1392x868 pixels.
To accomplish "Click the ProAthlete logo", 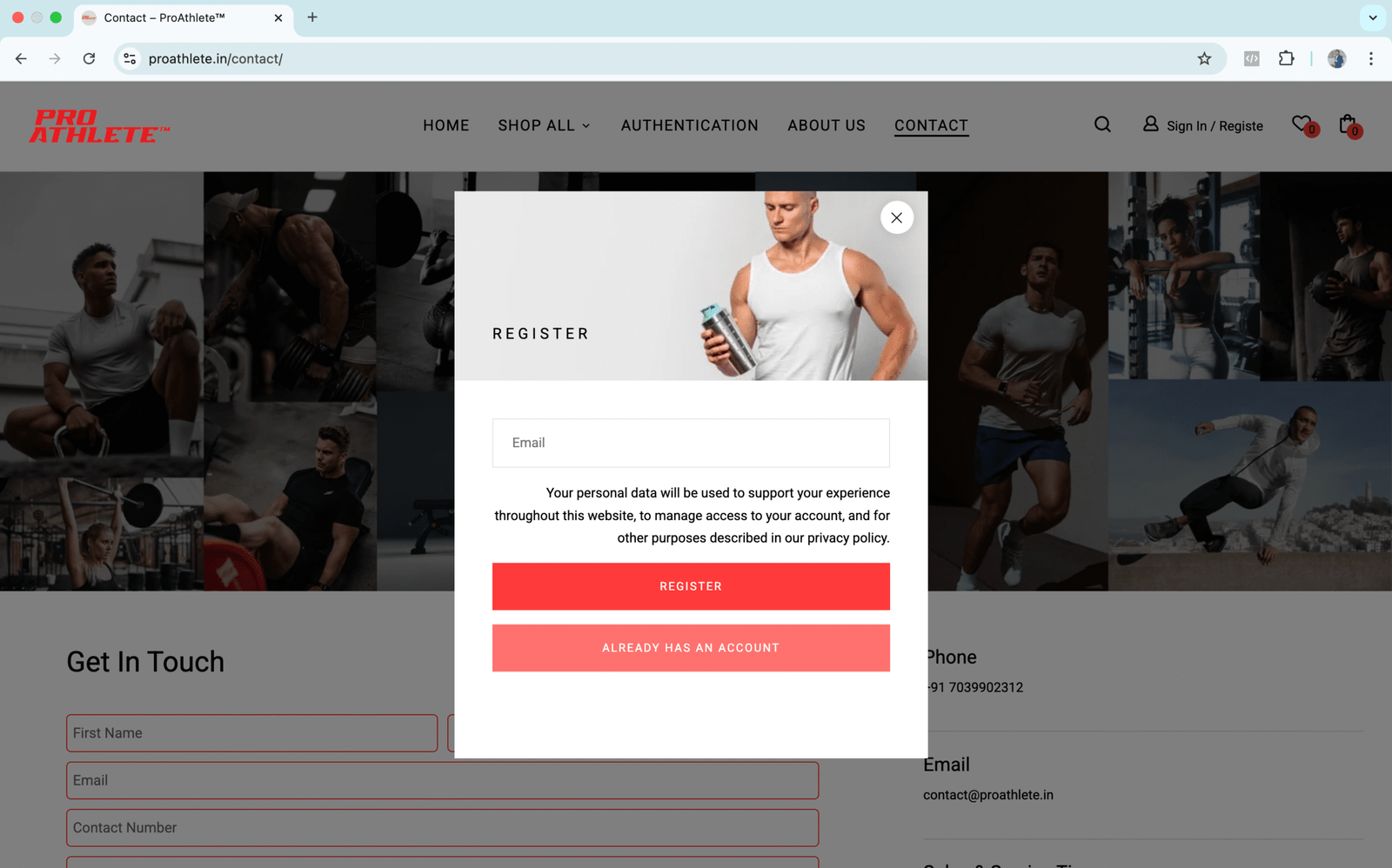I will [99, 126].
